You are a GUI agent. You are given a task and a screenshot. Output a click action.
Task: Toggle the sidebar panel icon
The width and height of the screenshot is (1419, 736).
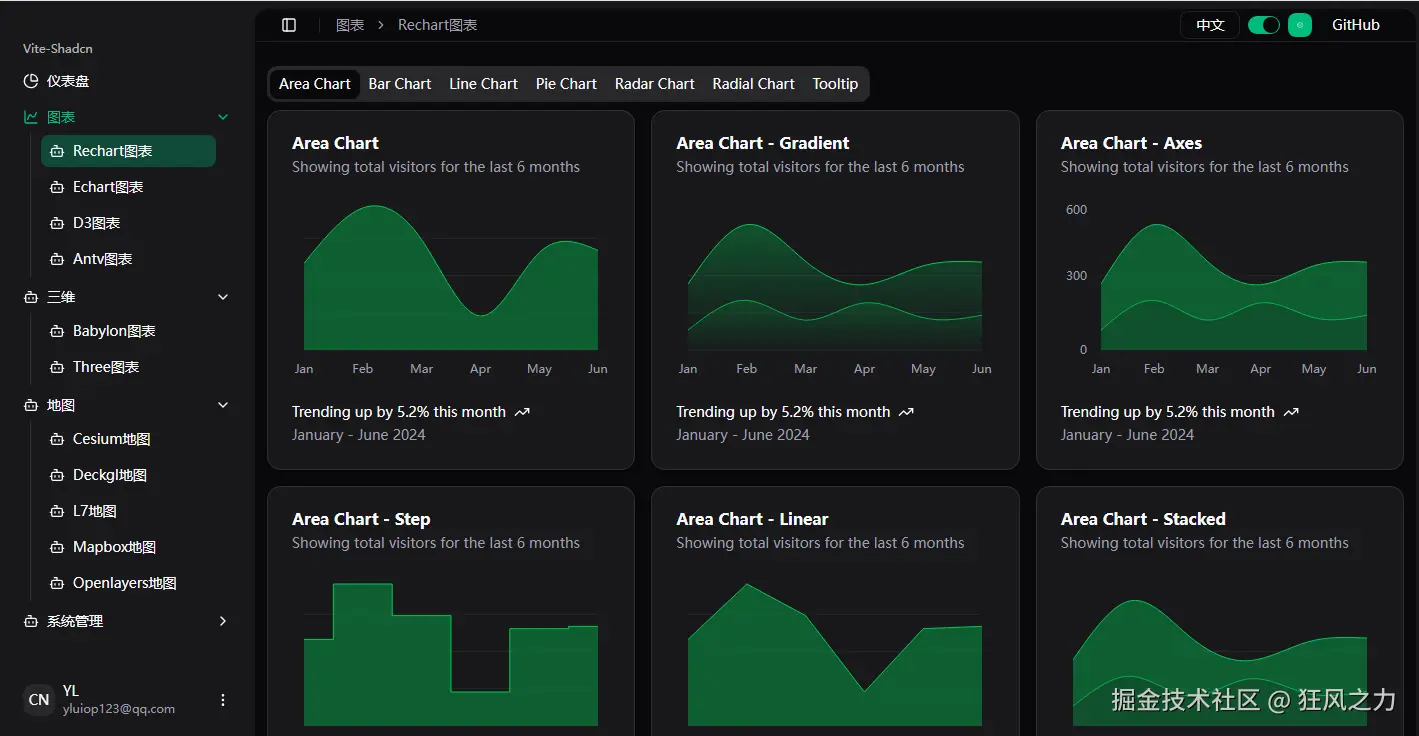[289, 25]
